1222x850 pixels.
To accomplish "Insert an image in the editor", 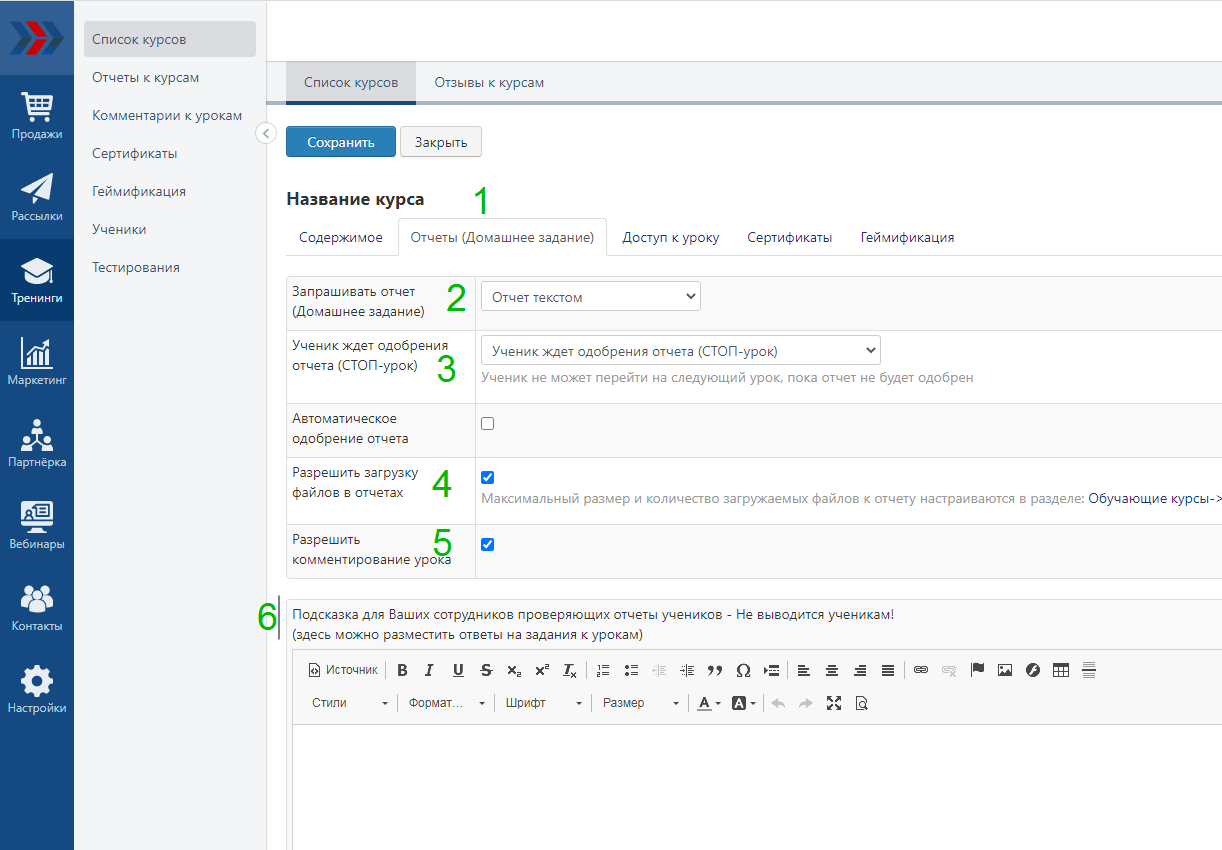I will point(1005,670).
